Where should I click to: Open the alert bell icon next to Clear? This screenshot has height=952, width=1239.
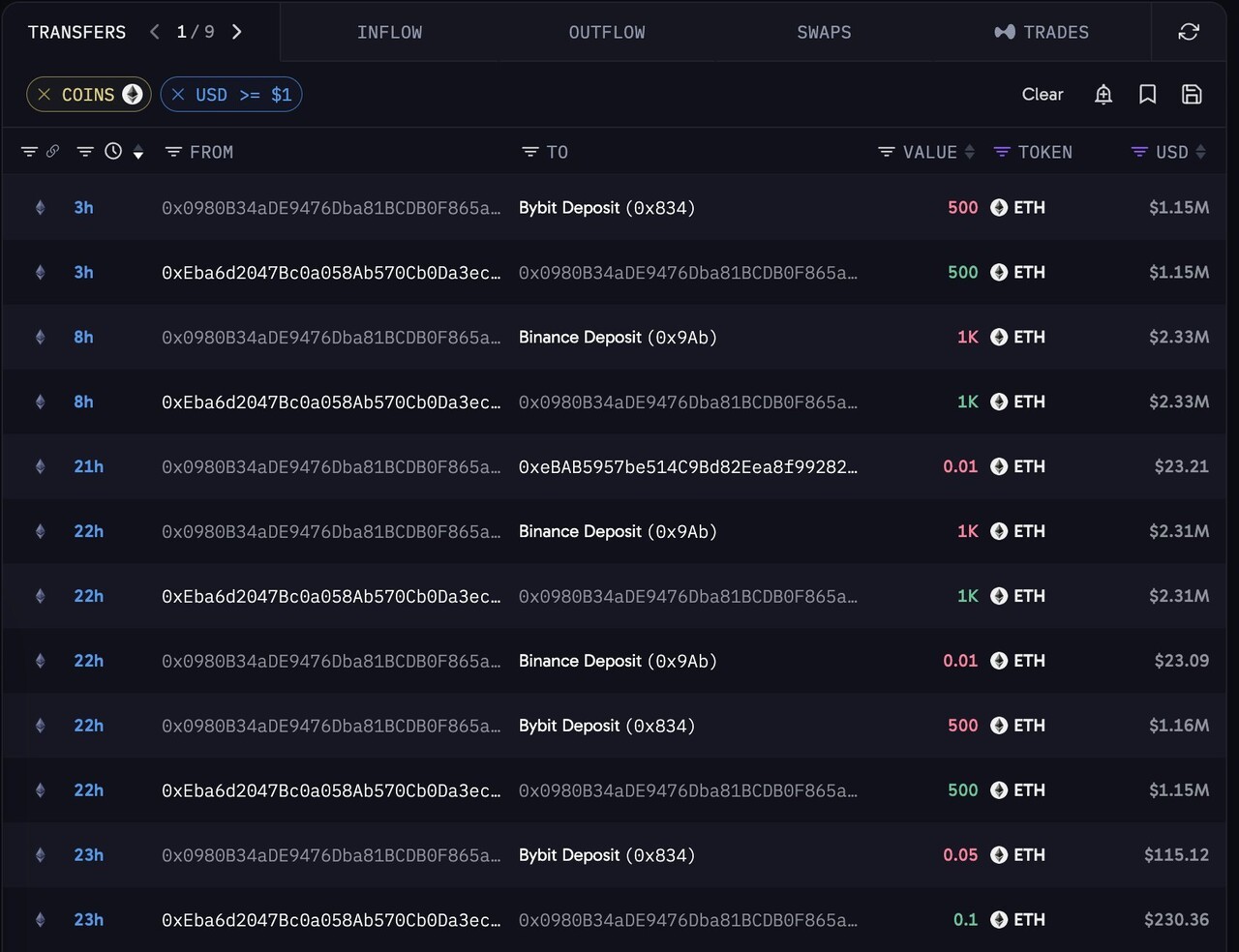[1103, 94]
